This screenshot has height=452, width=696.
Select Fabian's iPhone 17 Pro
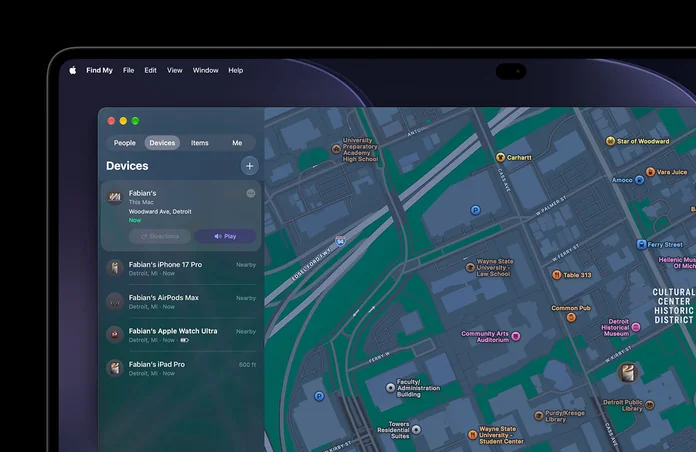[181, 268]
